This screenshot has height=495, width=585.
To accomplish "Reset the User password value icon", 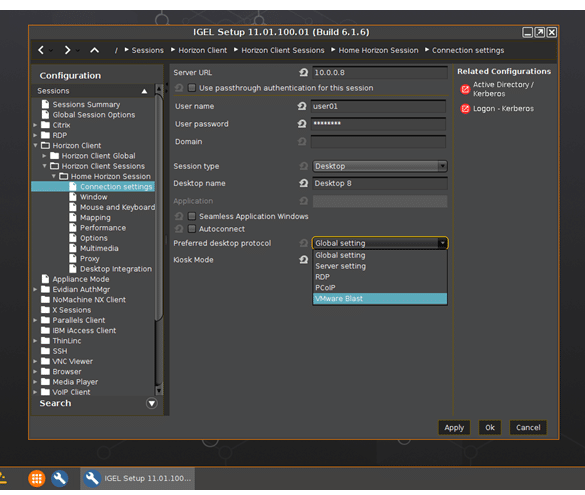I will pyautogui.click(x=302, y=123).
